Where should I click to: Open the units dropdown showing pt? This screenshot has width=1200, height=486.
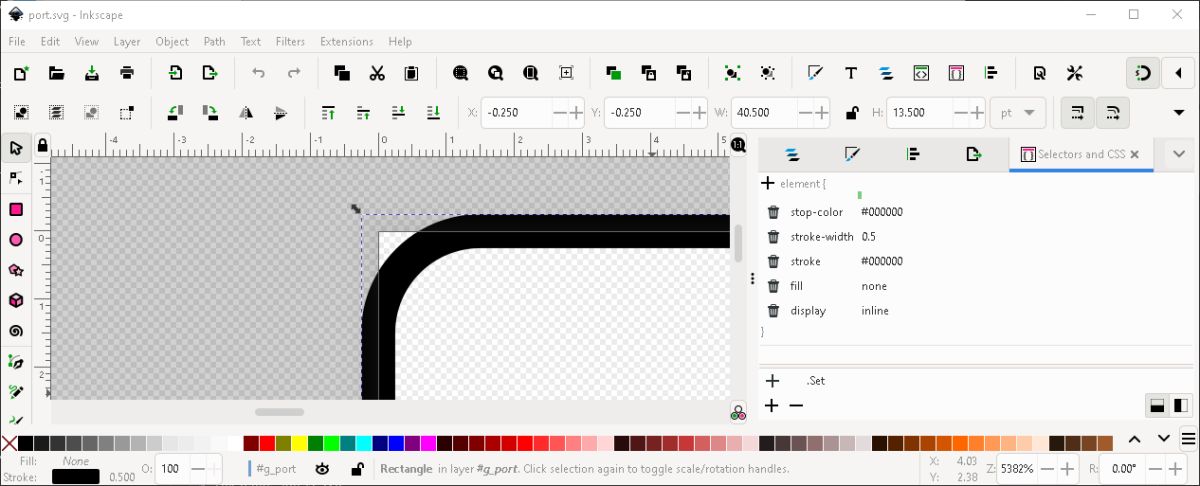pyautogui.click(x=1018, y=113)
